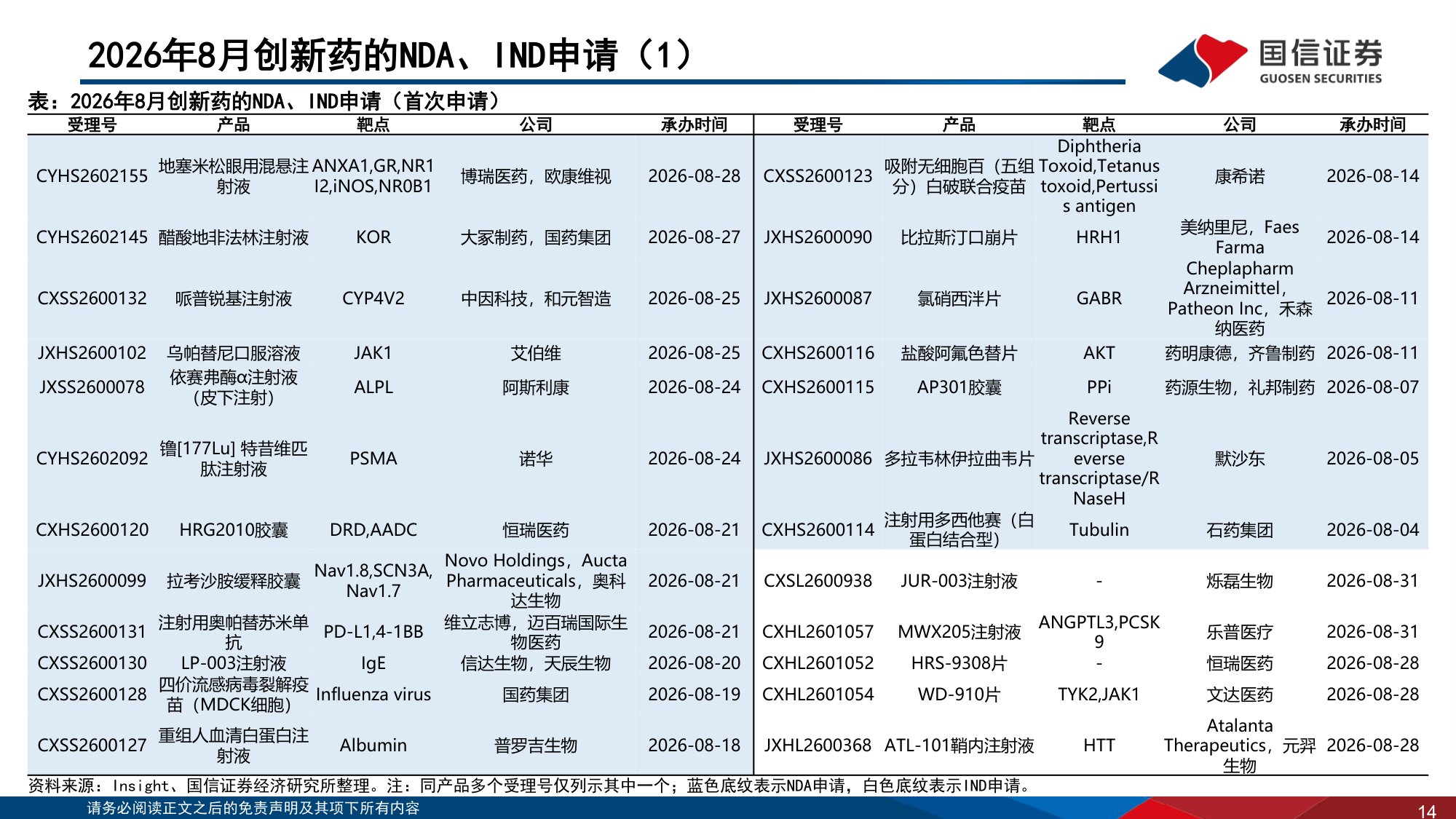Viewport: 1456px width, 819px height.
Task: Click date 2026-08-07 for AP301胶囊
Action: pos(1372,387)
